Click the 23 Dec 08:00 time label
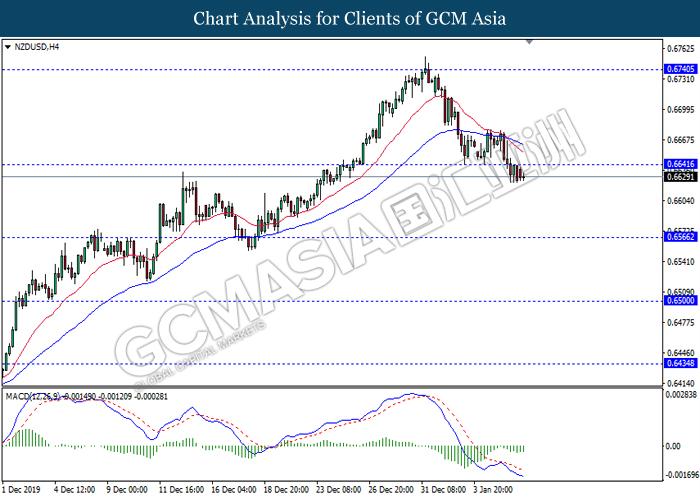700x500 pixels. pyautogui.click(x=338, y=490)
